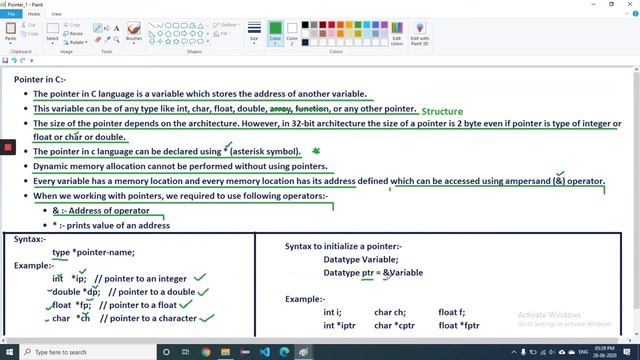Image resolution: width=640 pixels, height=360 pixels.
Task: Open the Action Center notifications
Action: click(627, 352)
